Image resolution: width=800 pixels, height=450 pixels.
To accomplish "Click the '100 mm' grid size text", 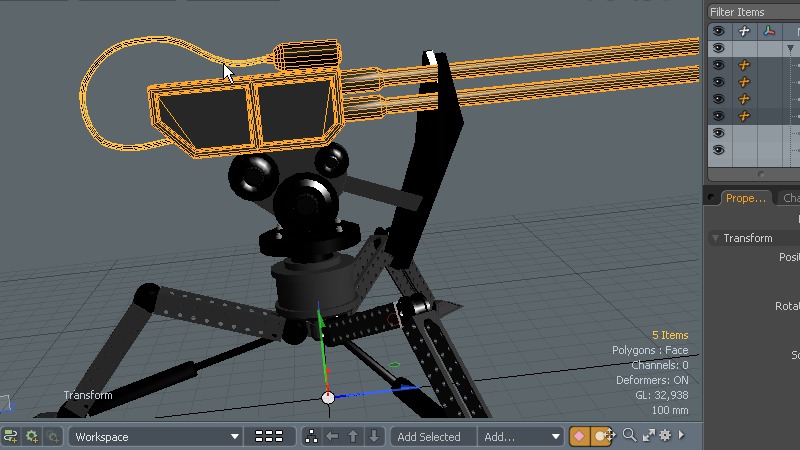I will [670, 410].
